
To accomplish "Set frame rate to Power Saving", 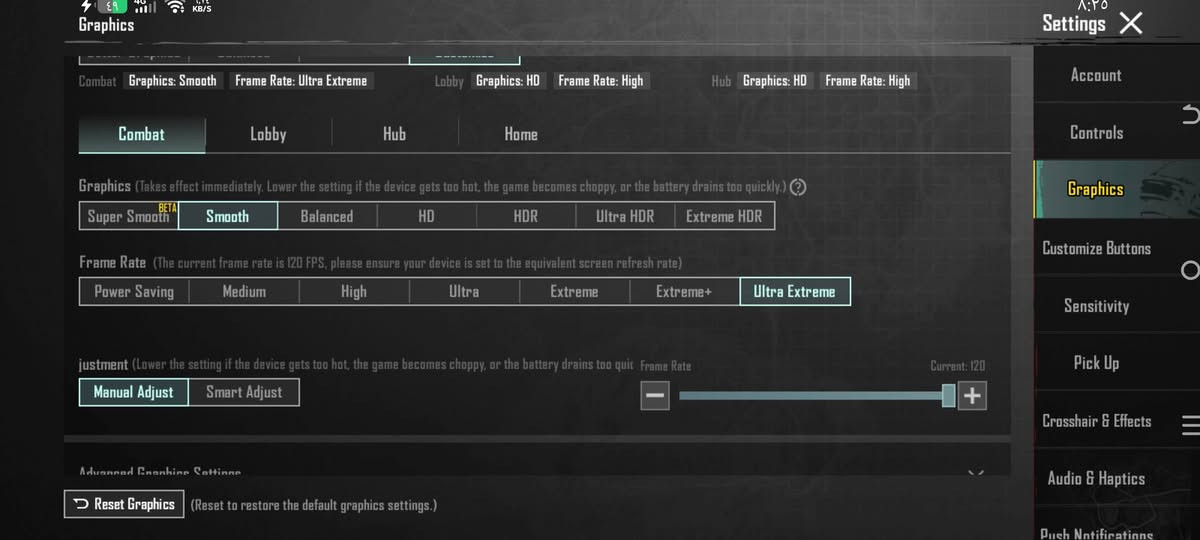I will (134, 292).
